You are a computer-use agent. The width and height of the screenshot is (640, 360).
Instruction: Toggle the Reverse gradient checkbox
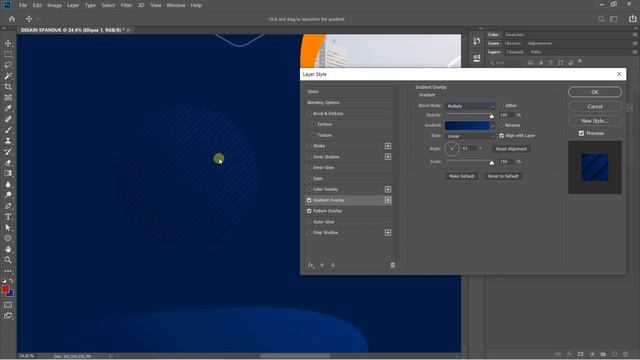[x=502, y=125]
